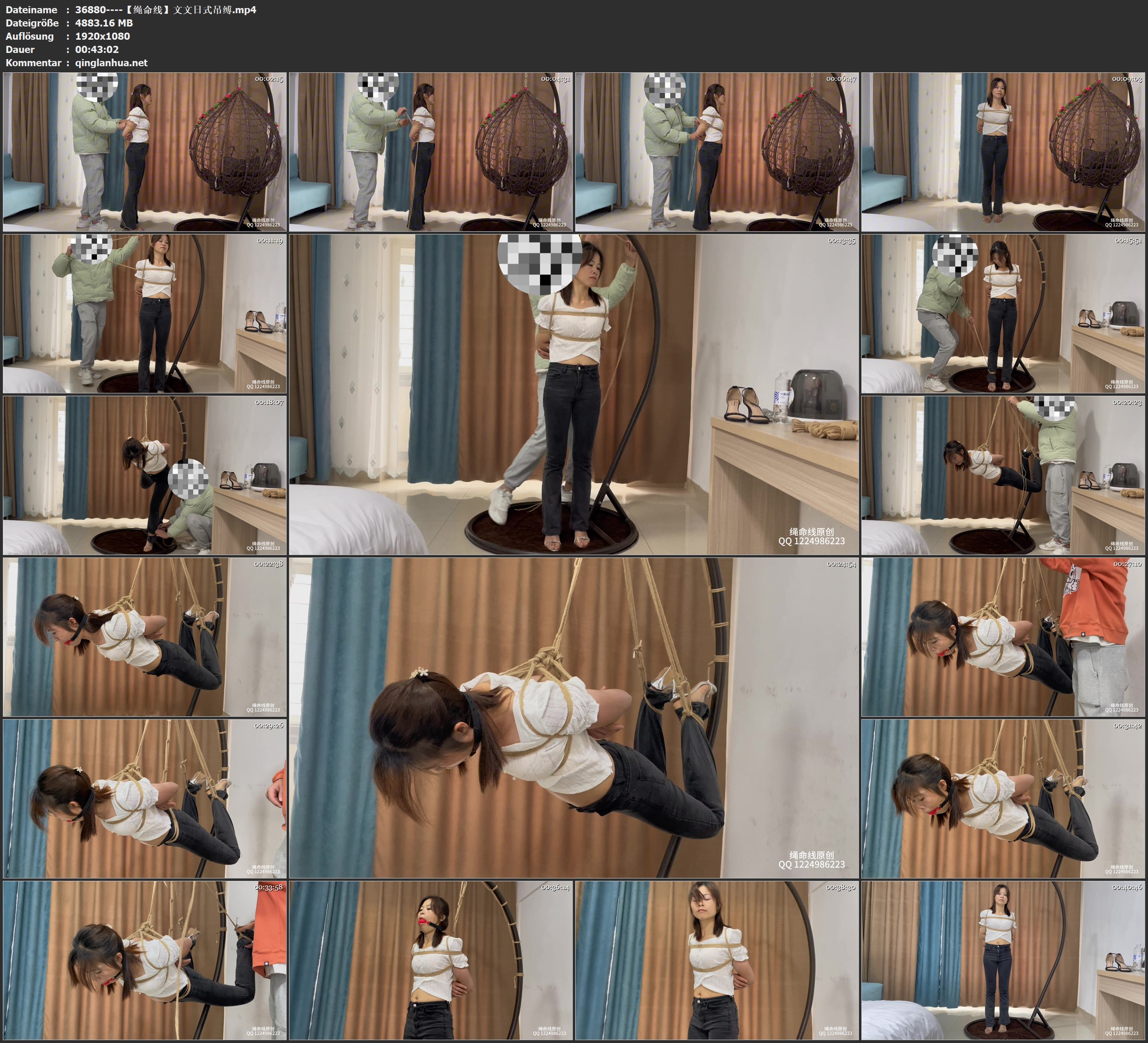Click the 00:09:03 preview frame

[x=1003, y=152]
